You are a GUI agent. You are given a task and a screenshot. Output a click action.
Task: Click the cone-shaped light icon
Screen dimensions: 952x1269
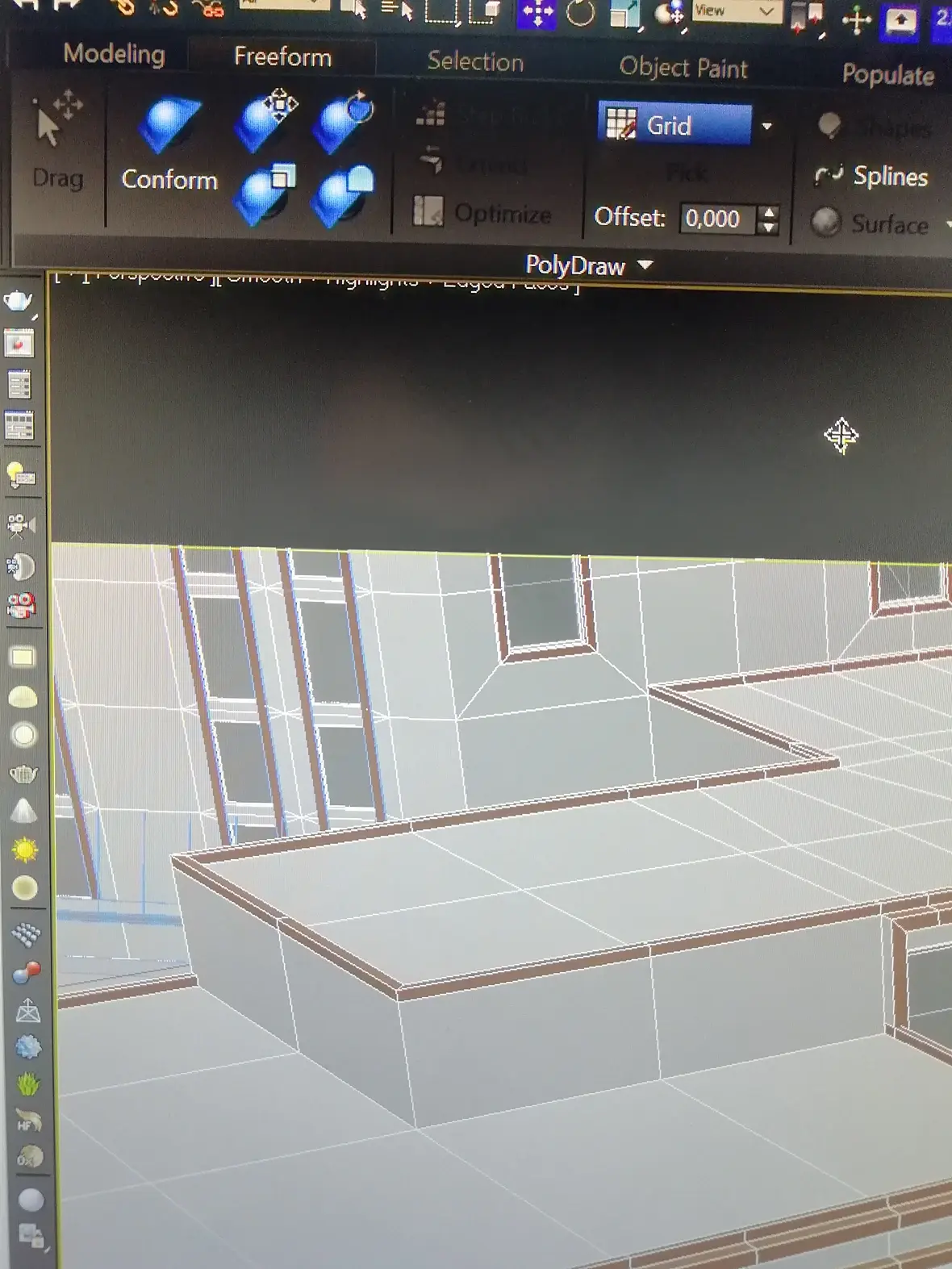click(x=23, y=811)
